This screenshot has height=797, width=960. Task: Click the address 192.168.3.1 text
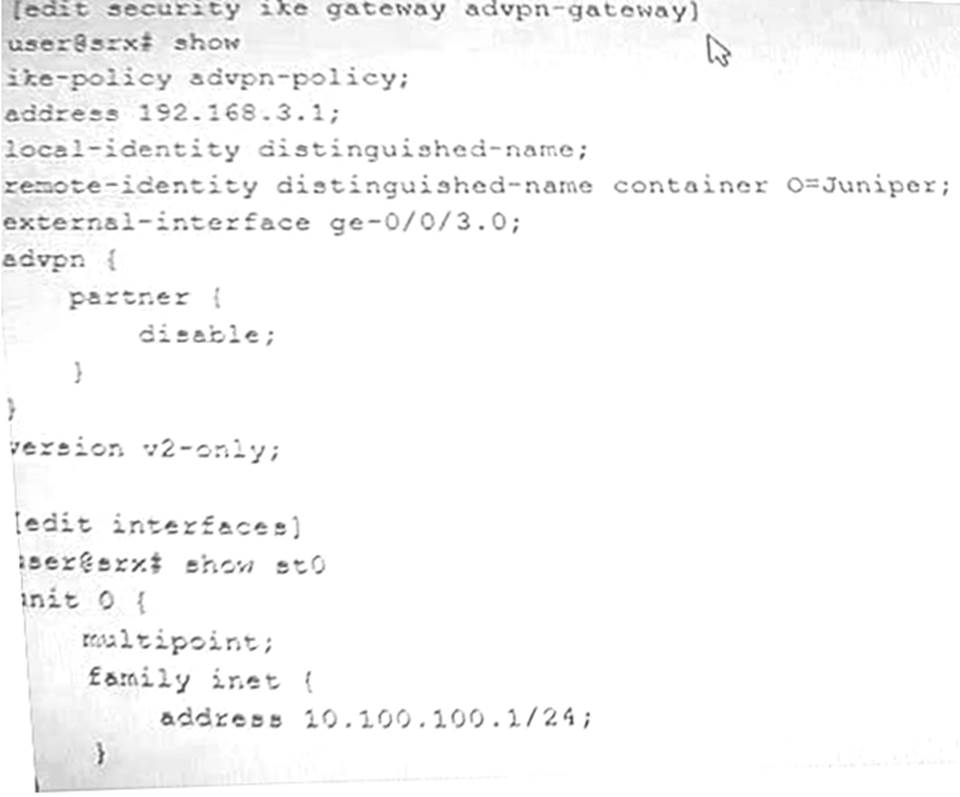tap(172, 113)
